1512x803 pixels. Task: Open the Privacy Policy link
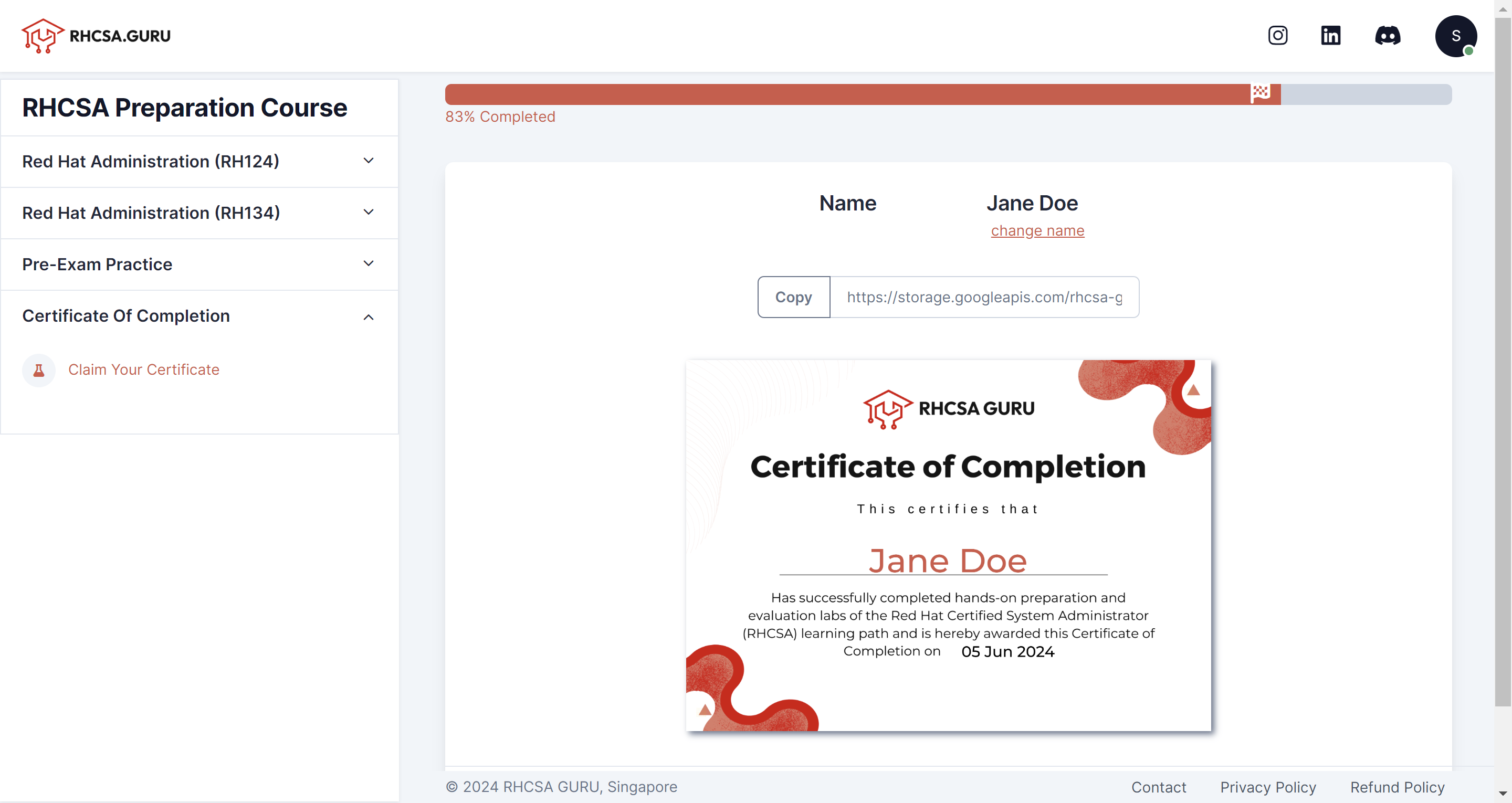tap(1268, 787)
